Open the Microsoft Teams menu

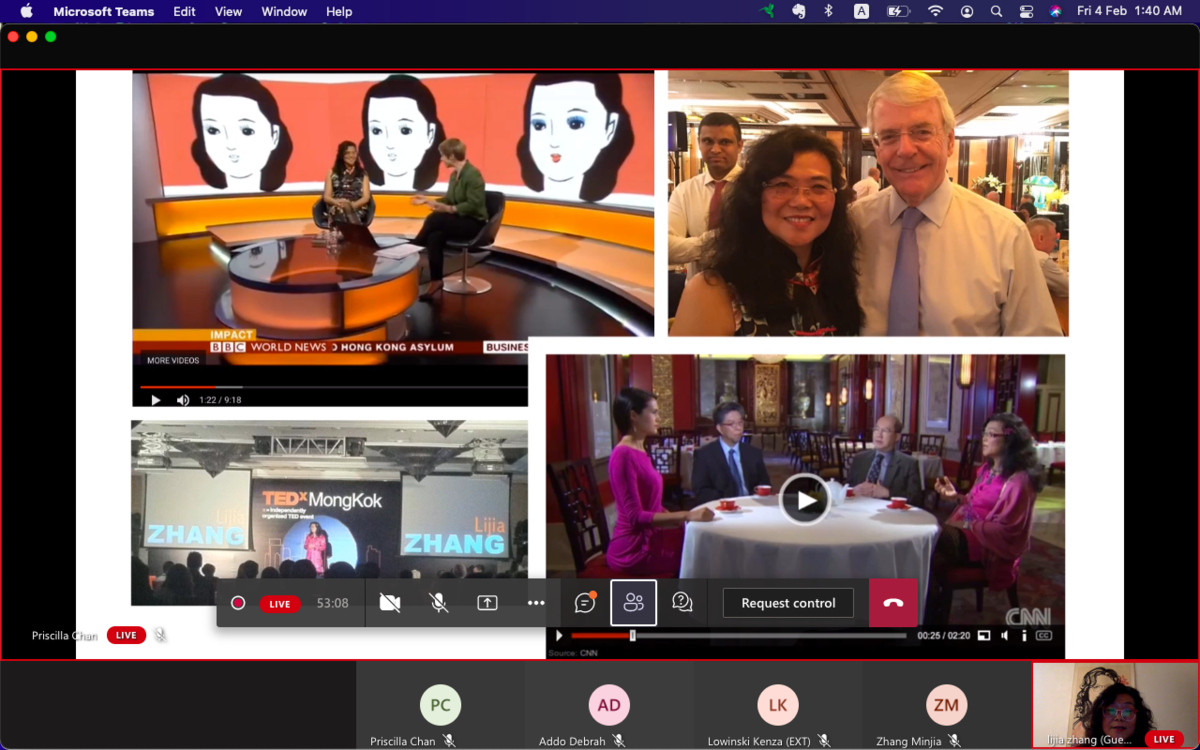click(104, 11)
